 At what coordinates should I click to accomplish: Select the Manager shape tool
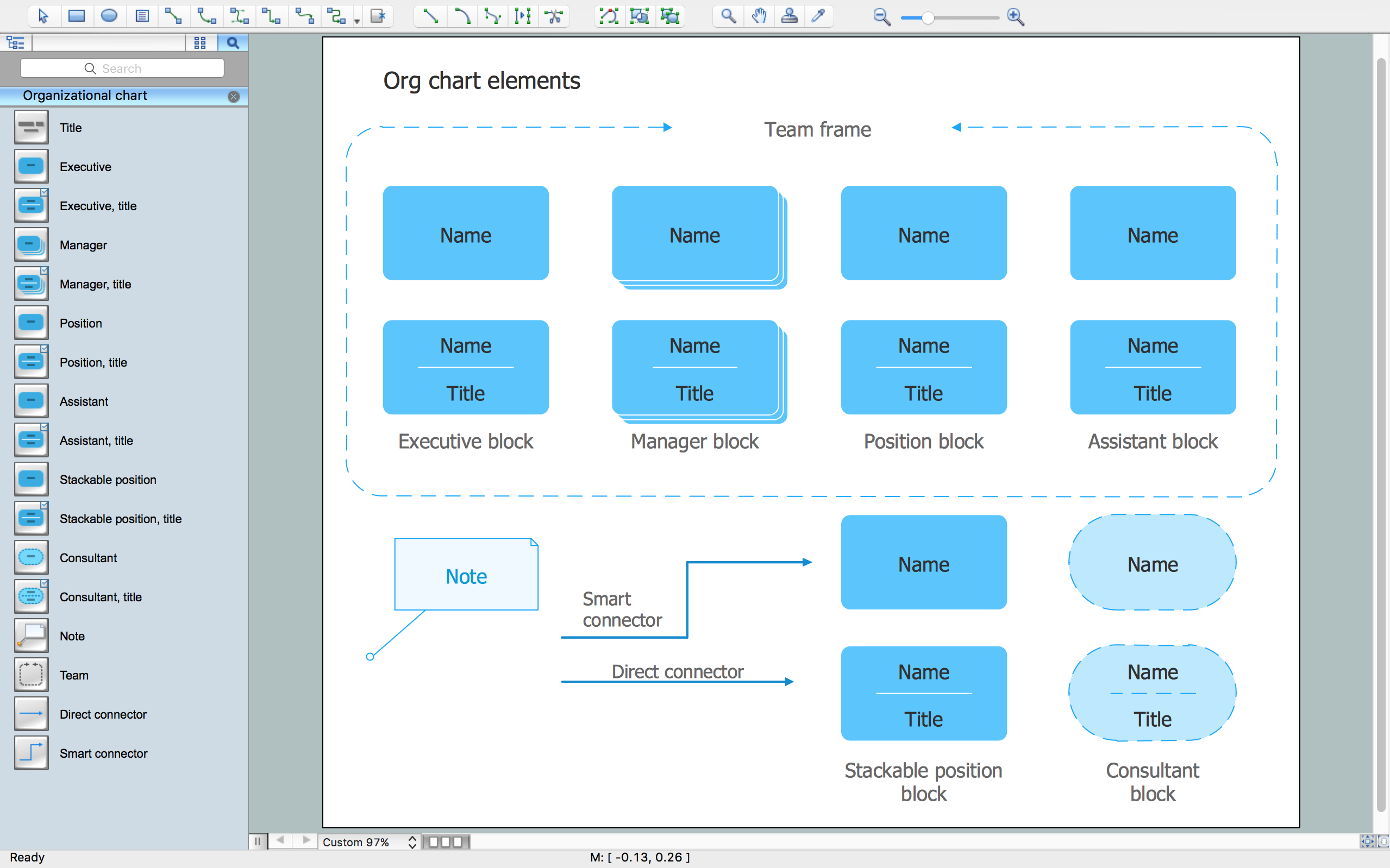click(x=30, y=244)
